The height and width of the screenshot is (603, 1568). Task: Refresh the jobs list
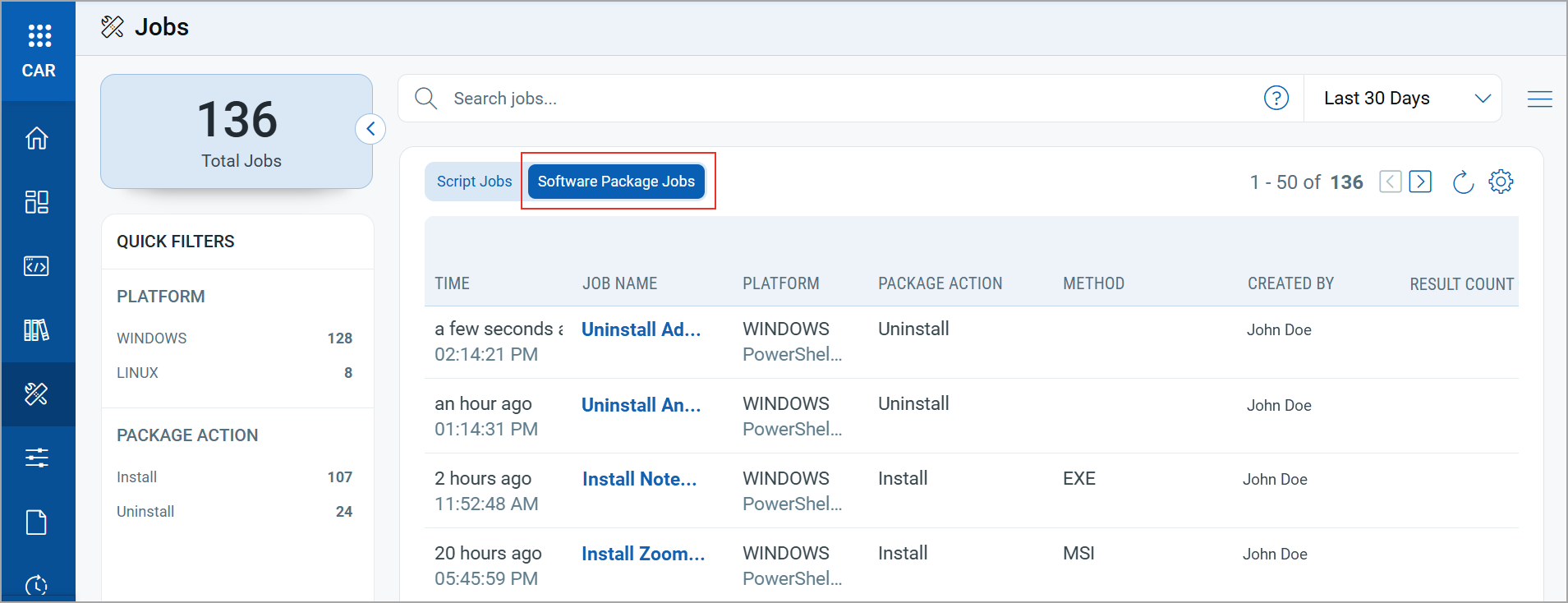(1463, 182)
